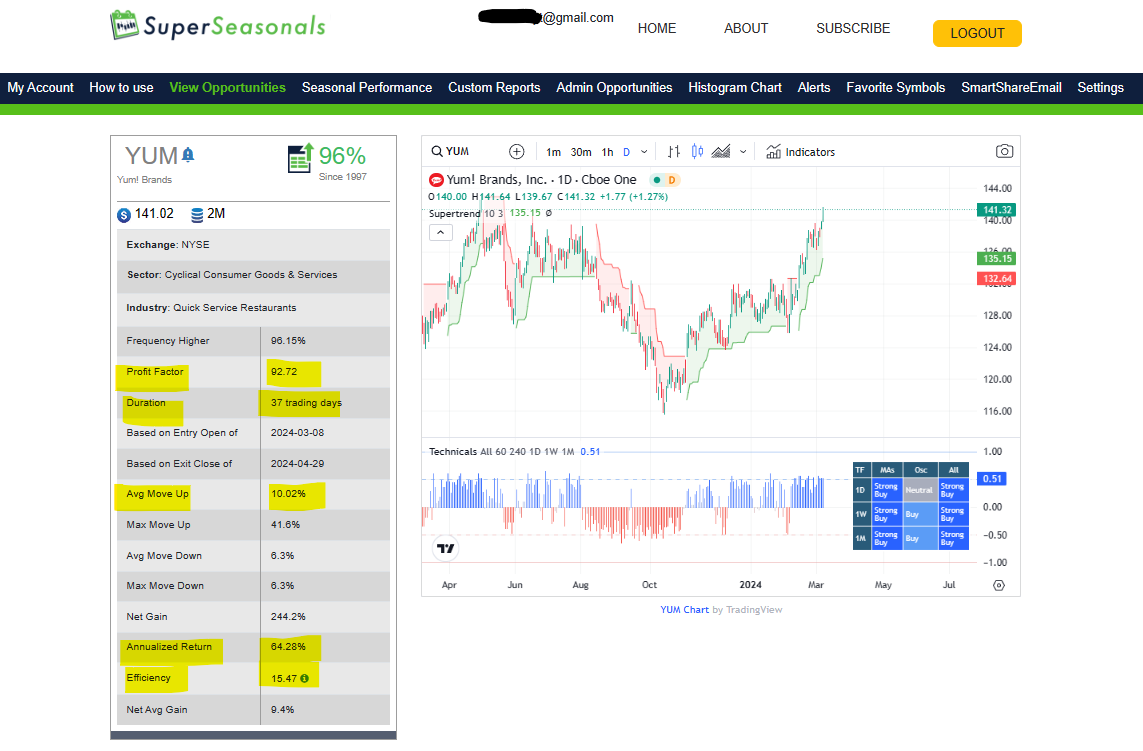Select the area chart style icon

pyautogui.click(x=721, y=152)
